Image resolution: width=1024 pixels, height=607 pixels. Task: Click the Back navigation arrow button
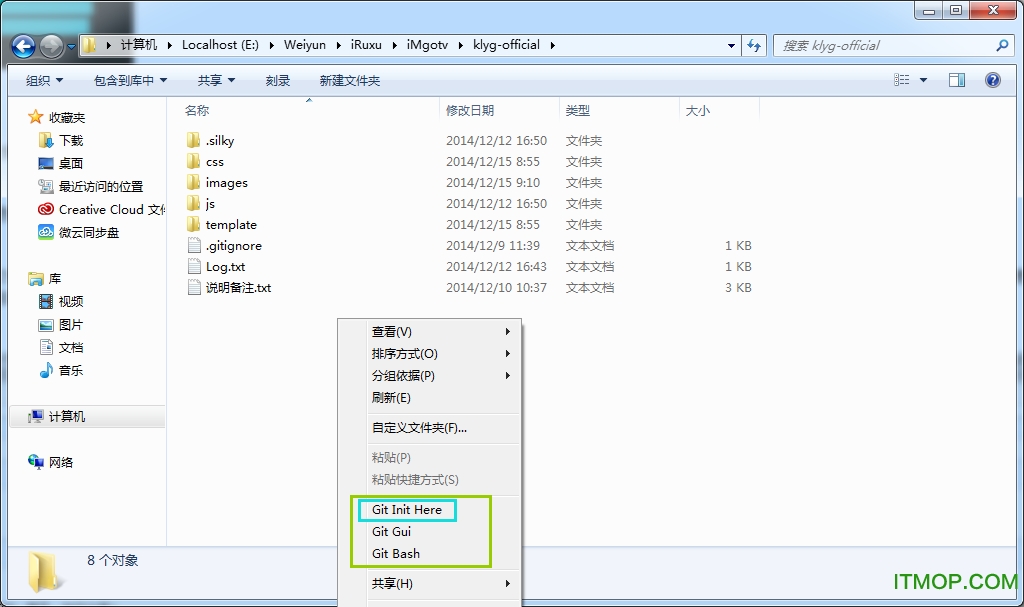(x=23, y=46)
